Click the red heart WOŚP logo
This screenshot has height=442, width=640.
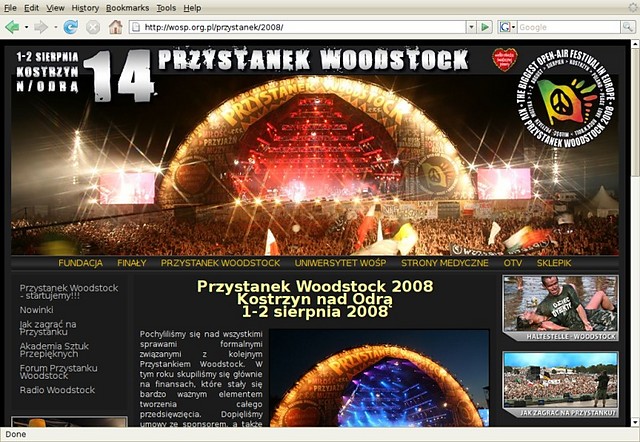tap(504, 60)
